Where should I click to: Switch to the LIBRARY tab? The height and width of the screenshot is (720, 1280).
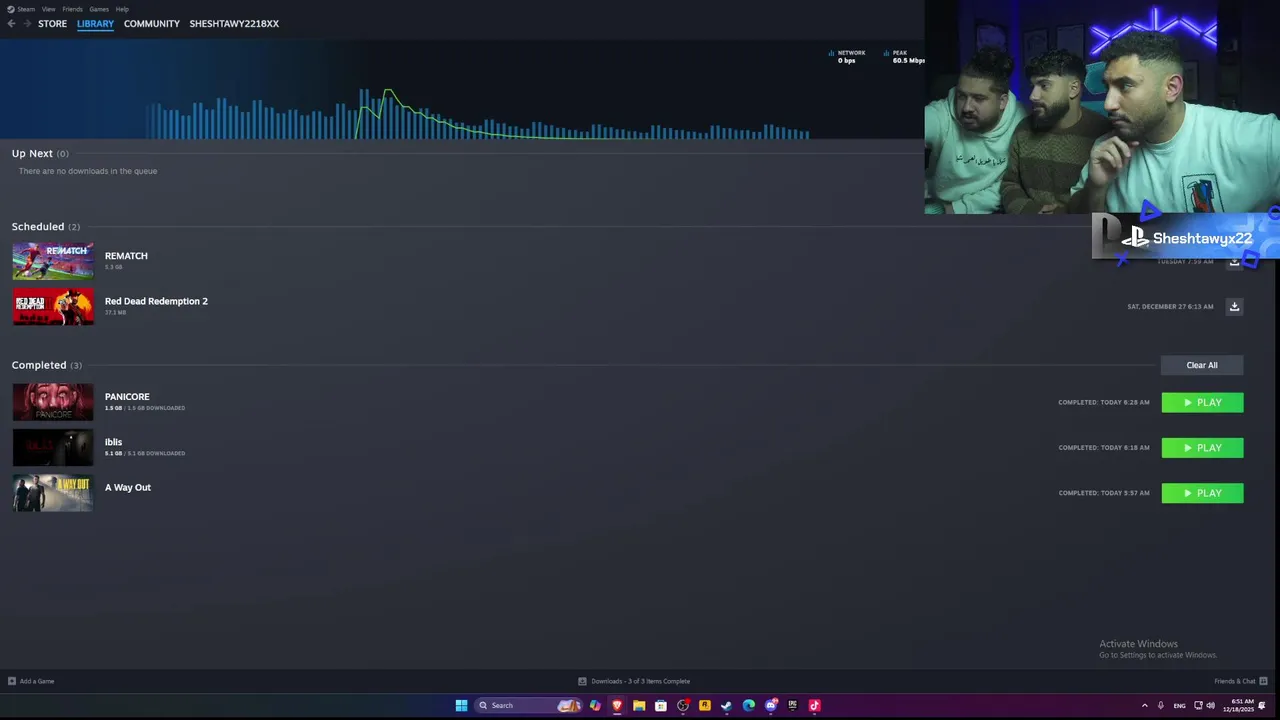(x=95, y=23)
